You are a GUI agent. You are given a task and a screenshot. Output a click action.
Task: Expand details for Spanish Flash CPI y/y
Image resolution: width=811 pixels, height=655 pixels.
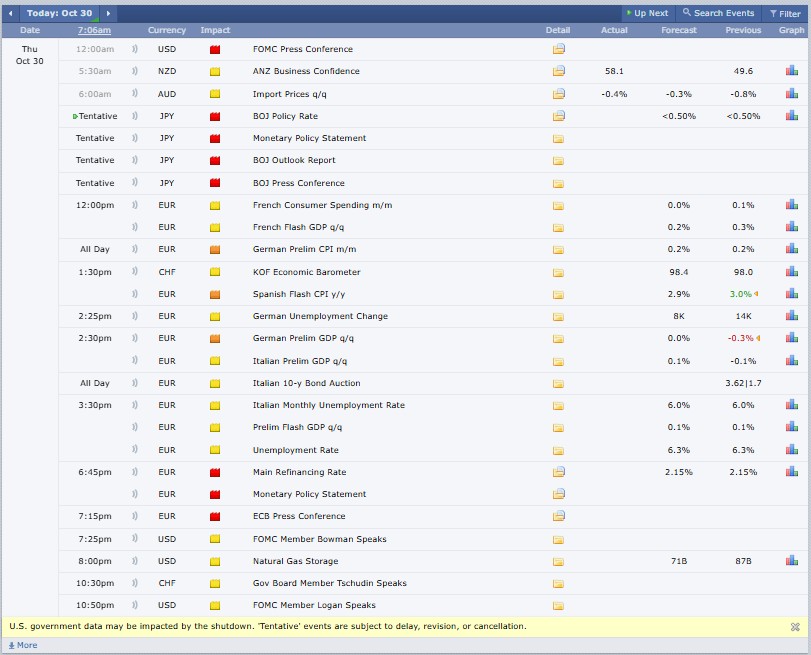tap(558, 295)
